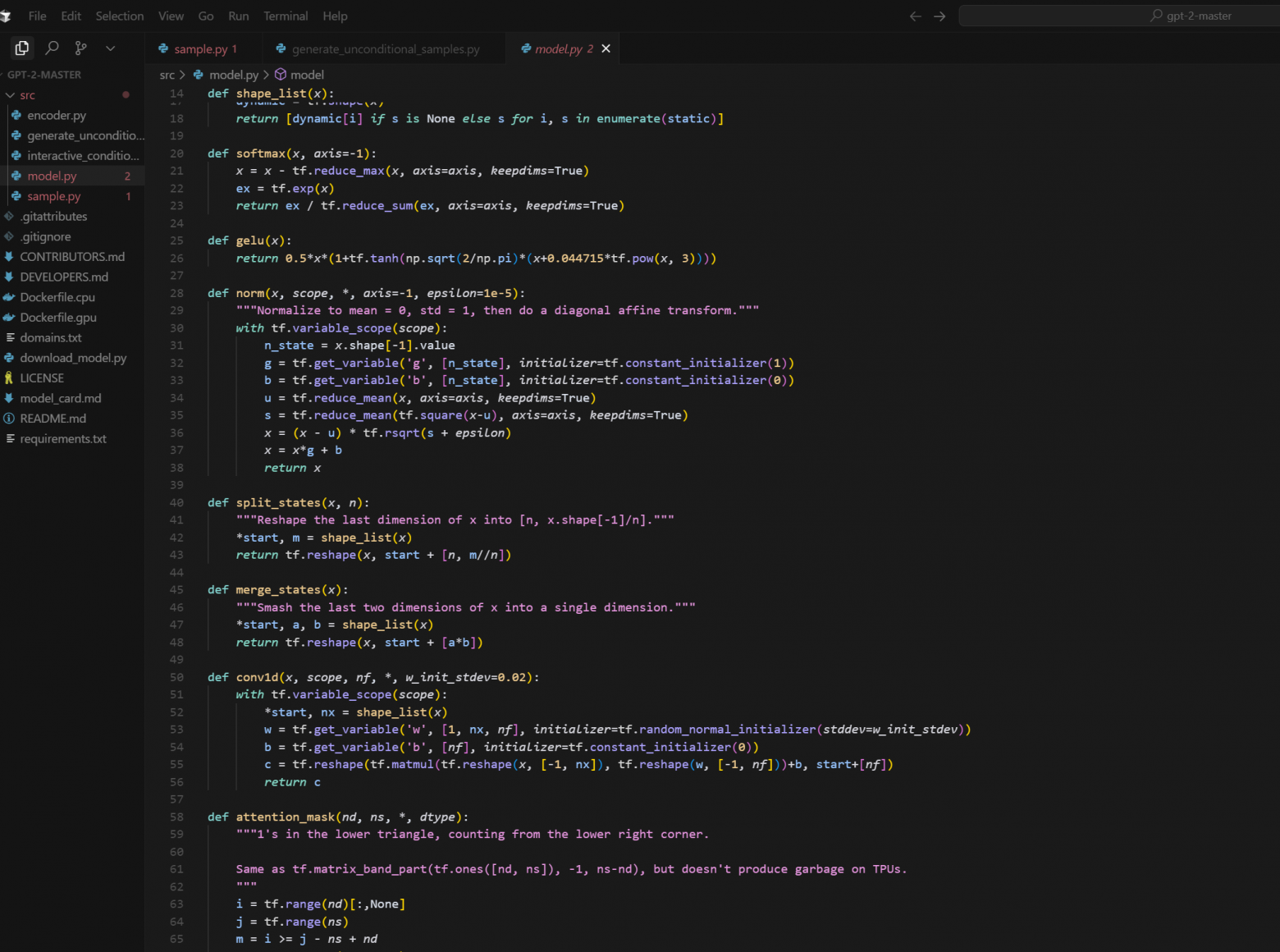Click the VS Code application logo
The height and width of the screenshot is (952, 1280).
pyautogui.click(x=7, y=16)
